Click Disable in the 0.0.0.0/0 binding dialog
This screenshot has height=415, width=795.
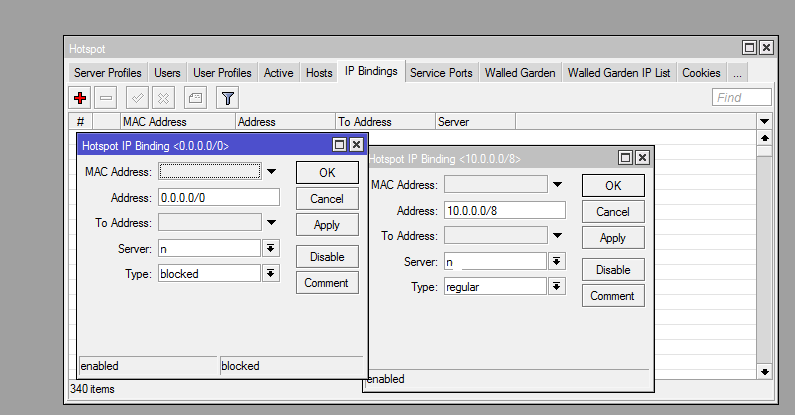(x=327, y=257)
